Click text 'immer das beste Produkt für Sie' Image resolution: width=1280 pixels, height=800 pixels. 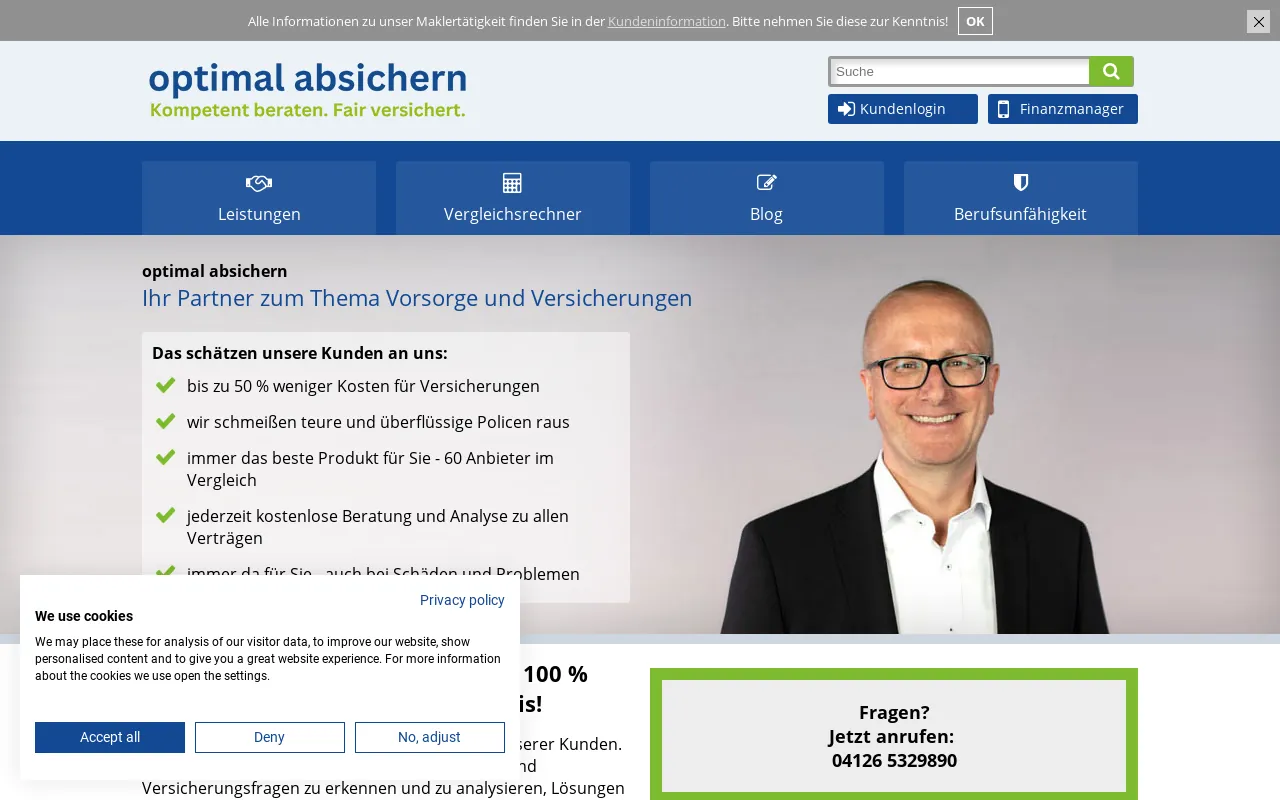pyautogui.click(x=370, y=469)
